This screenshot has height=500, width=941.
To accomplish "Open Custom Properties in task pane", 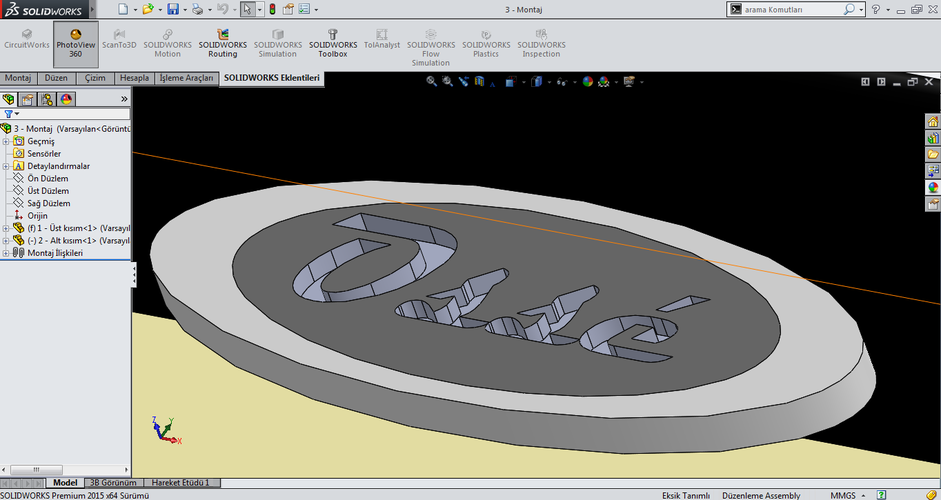I will coord(933,204).
